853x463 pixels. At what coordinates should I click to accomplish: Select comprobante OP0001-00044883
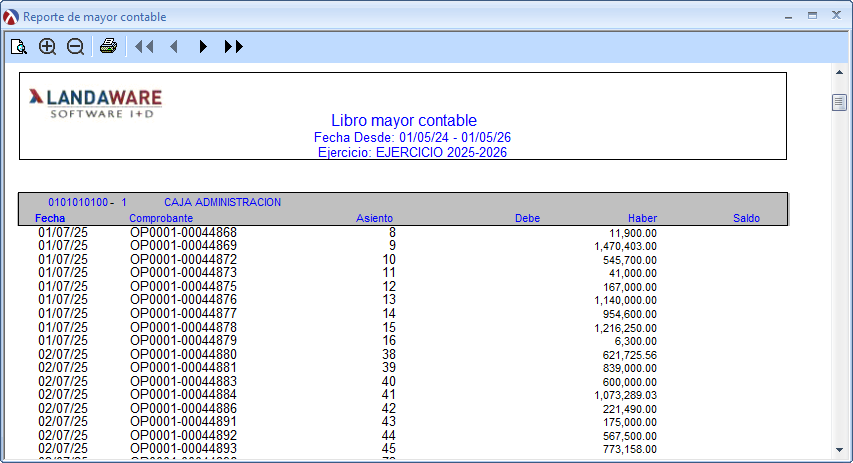pos(183,381)
